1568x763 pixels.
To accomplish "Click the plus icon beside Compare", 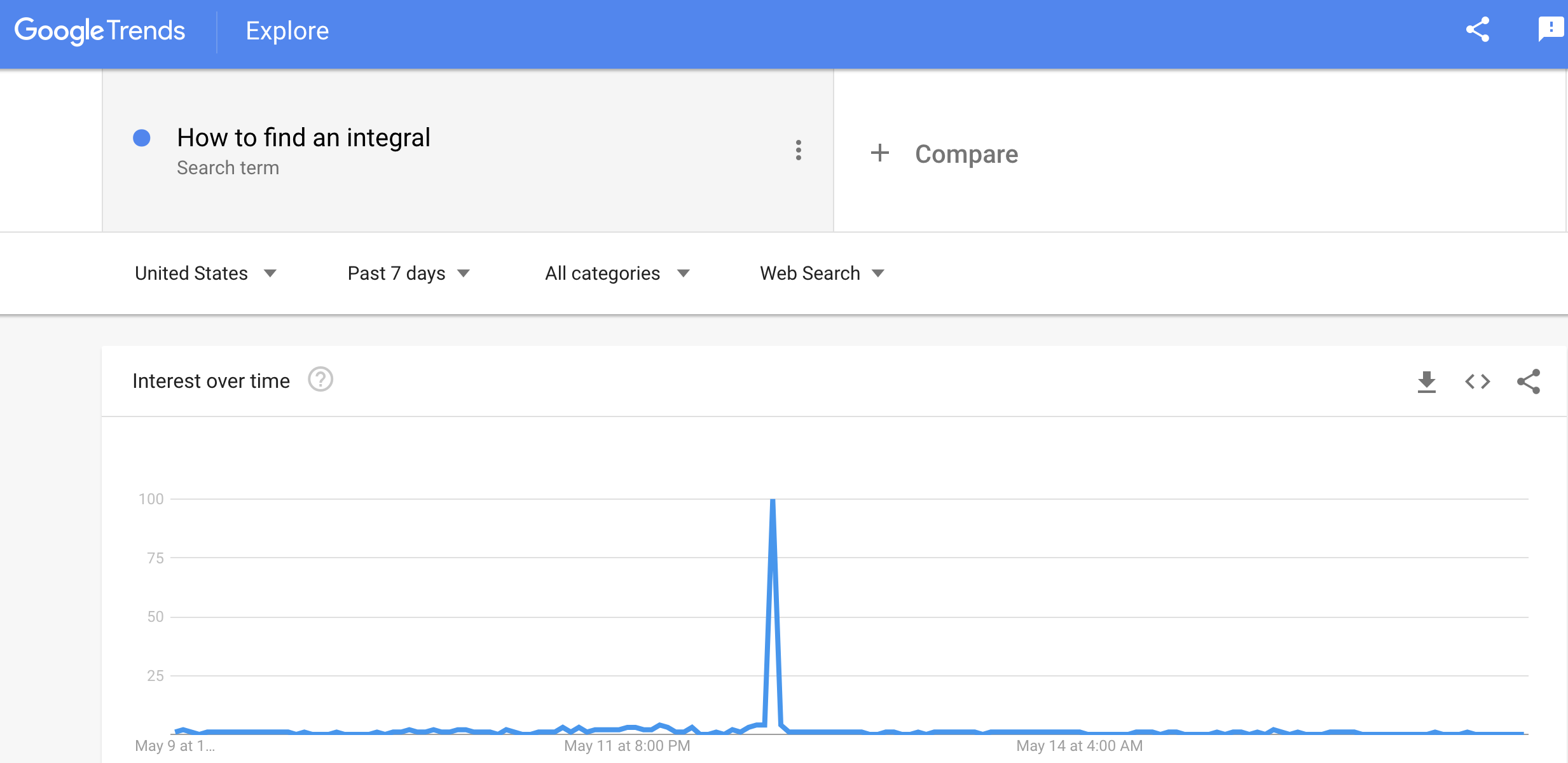I will 880,153.
